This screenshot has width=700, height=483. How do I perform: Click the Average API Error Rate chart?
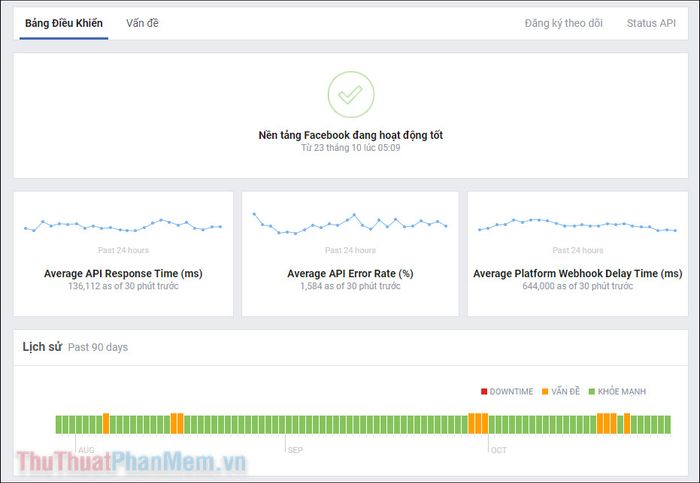click(x=350, y=224)
